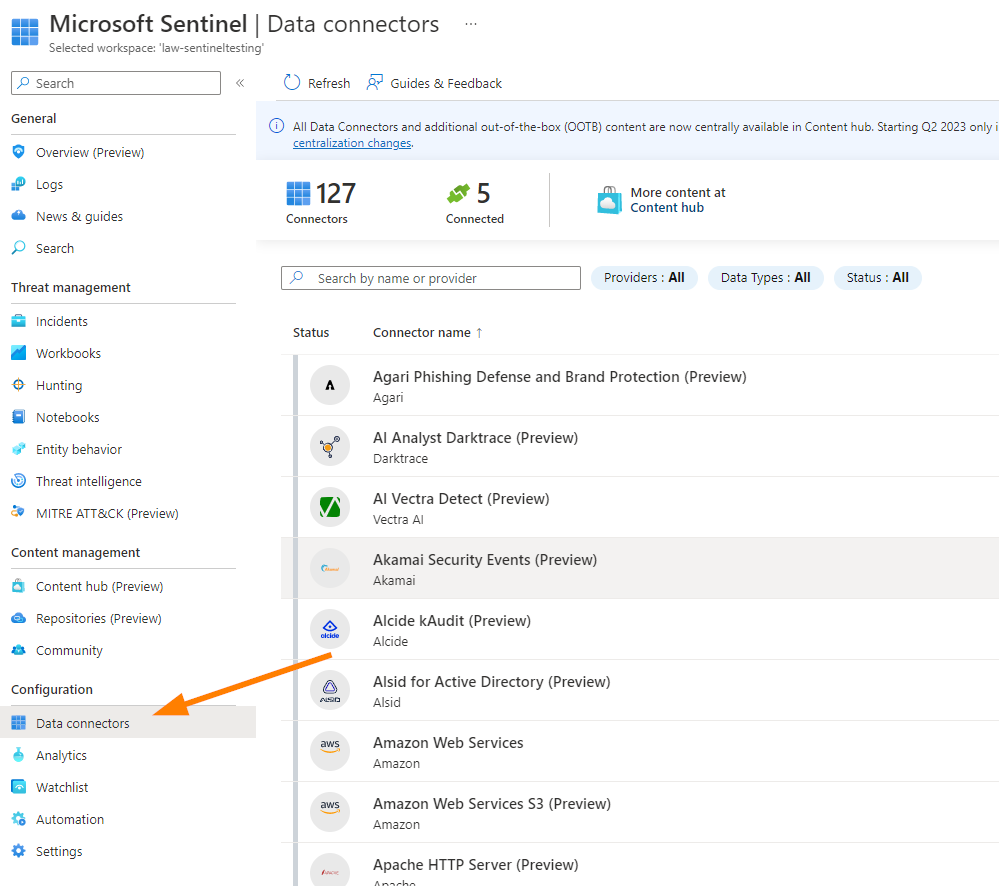Open the Providers : All filter
Screen dimensions: 999x886
click(644, 278)
